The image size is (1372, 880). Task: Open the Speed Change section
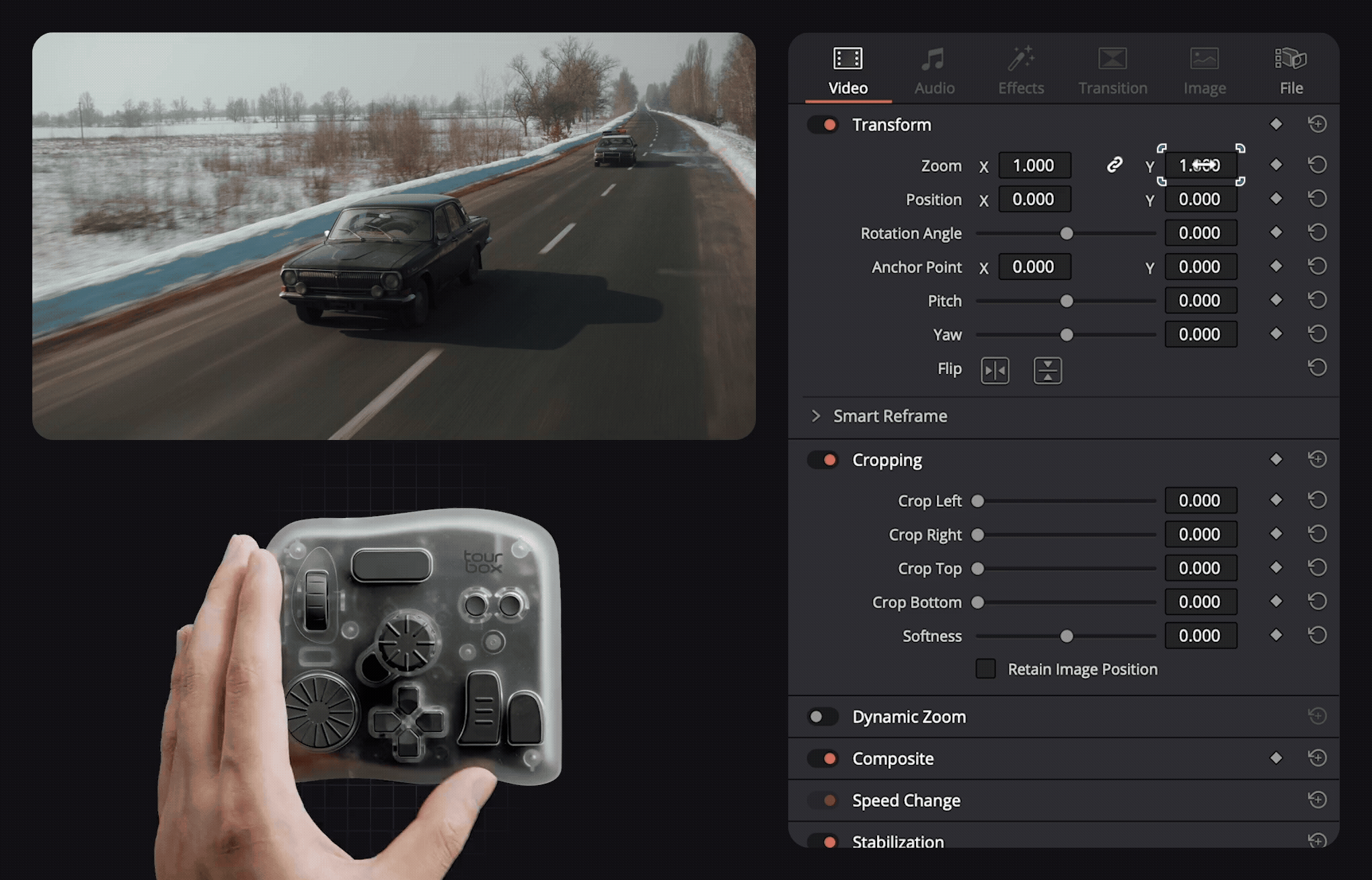(x=905, y=800)
